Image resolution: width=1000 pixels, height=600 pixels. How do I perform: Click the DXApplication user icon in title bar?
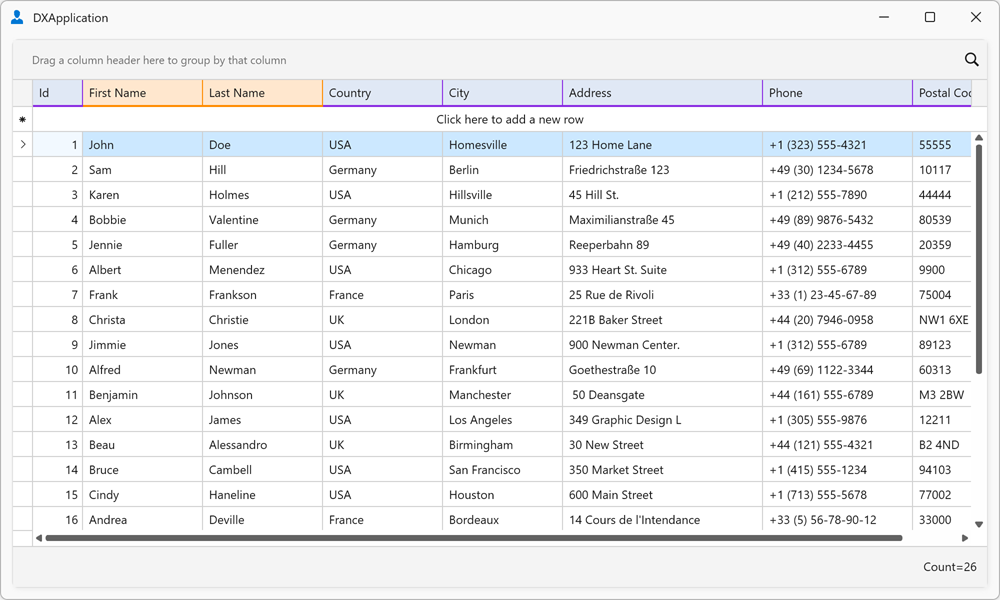pos(17,17)
